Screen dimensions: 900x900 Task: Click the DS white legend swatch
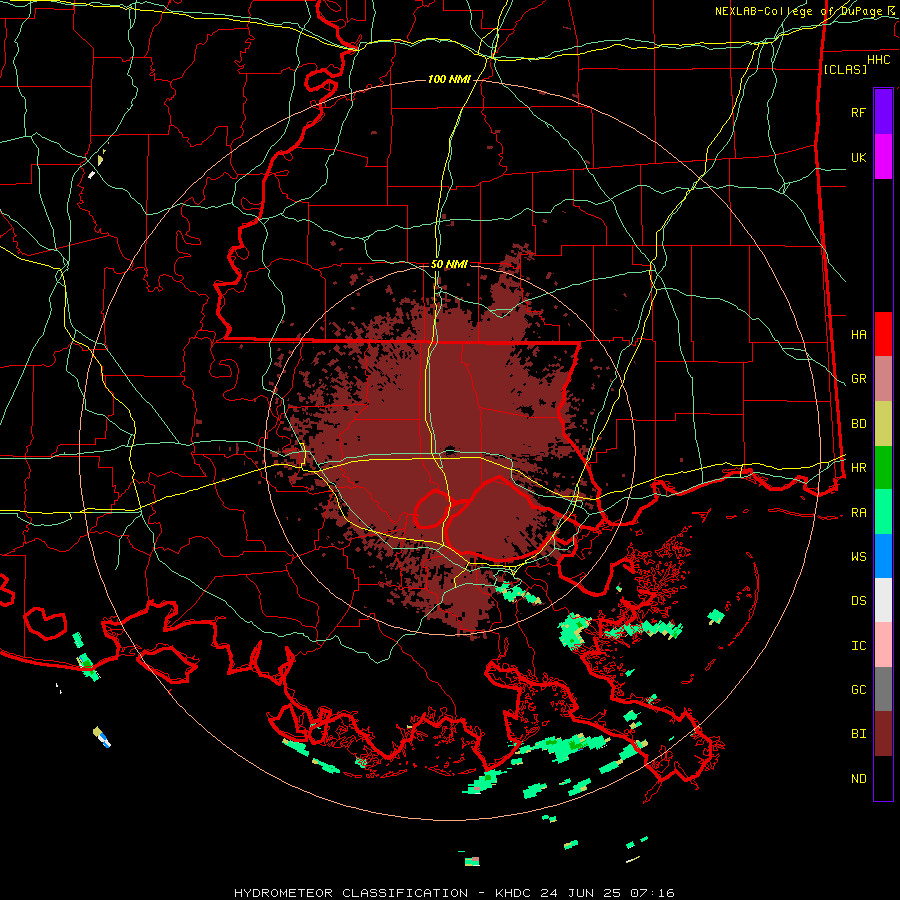[x=883, y=600]
